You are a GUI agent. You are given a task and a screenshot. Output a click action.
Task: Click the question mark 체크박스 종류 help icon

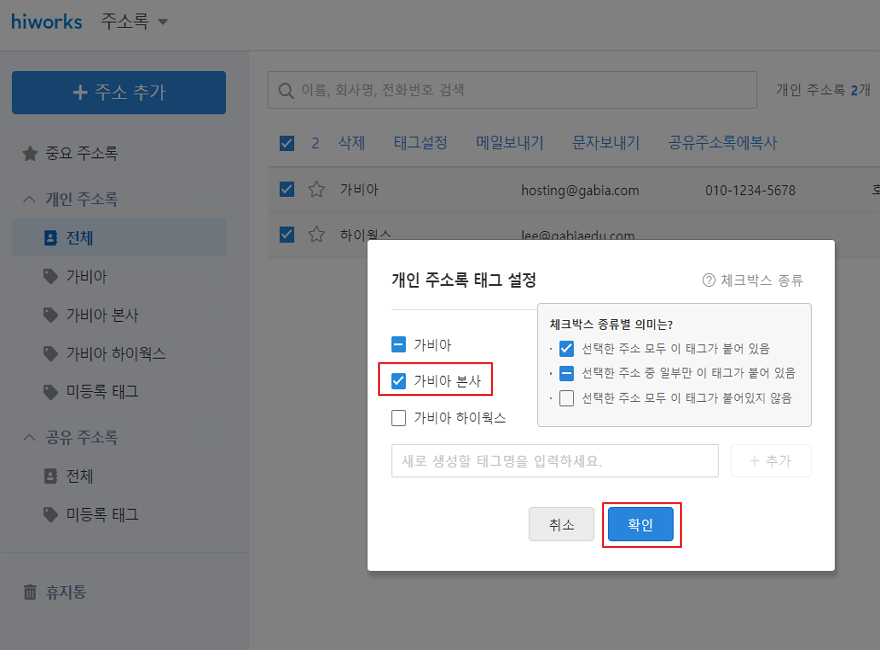coord(709,281)
